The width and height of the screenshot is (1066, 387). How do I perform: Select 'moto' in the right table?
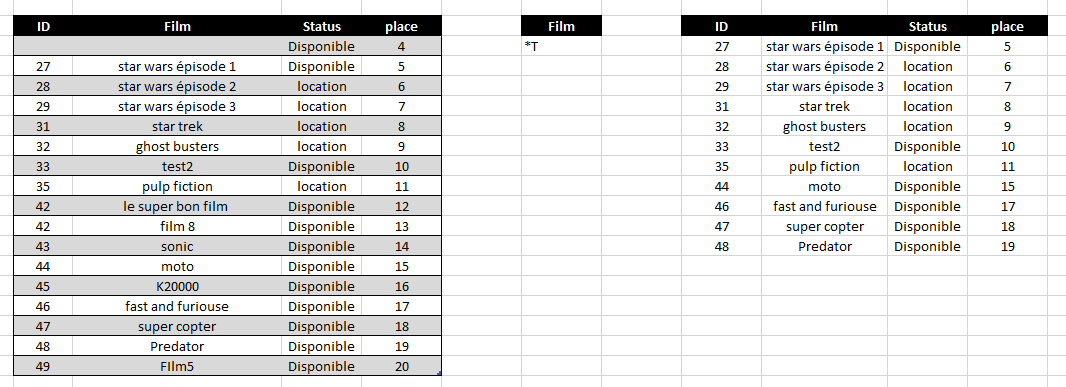[x=824, y=186]
